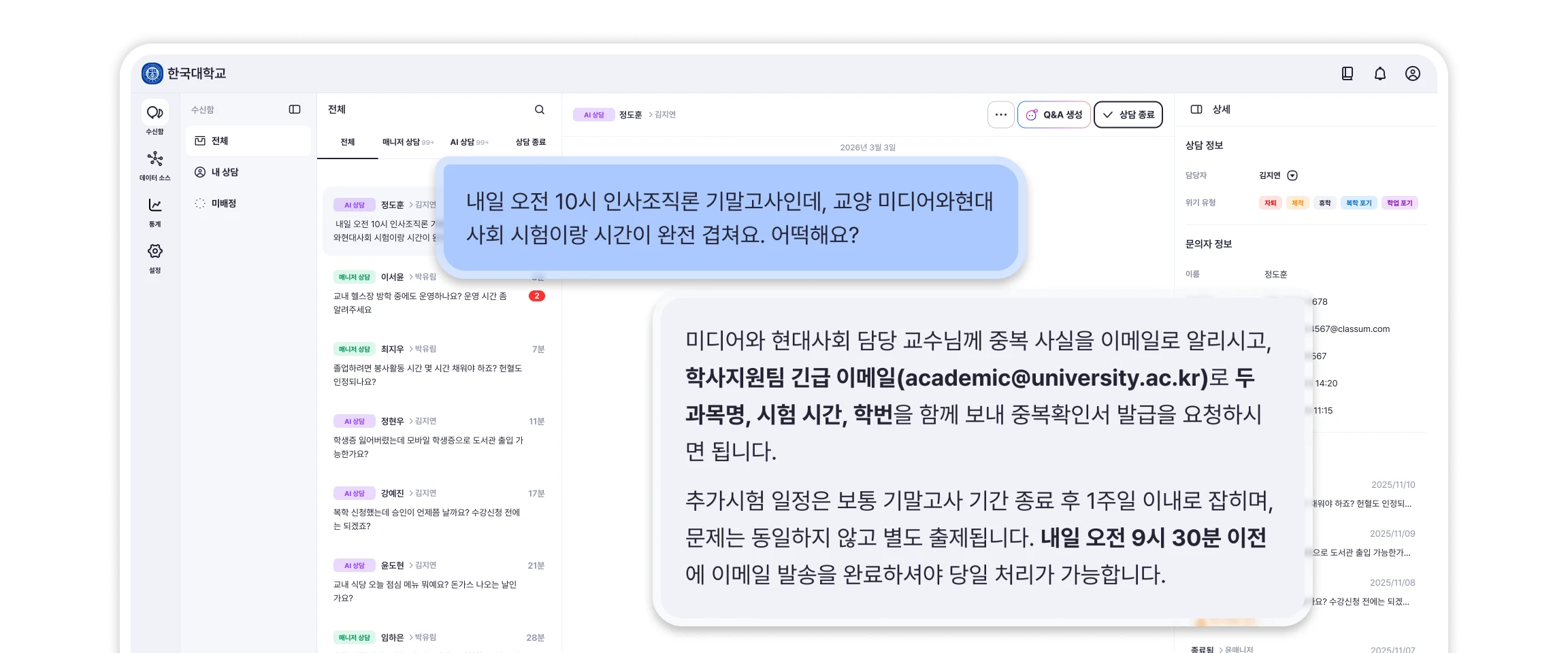This screenshot has height=653, width=1568.
Task: Click the Q&A 생성 button
Action: [x=1053, y=114]
